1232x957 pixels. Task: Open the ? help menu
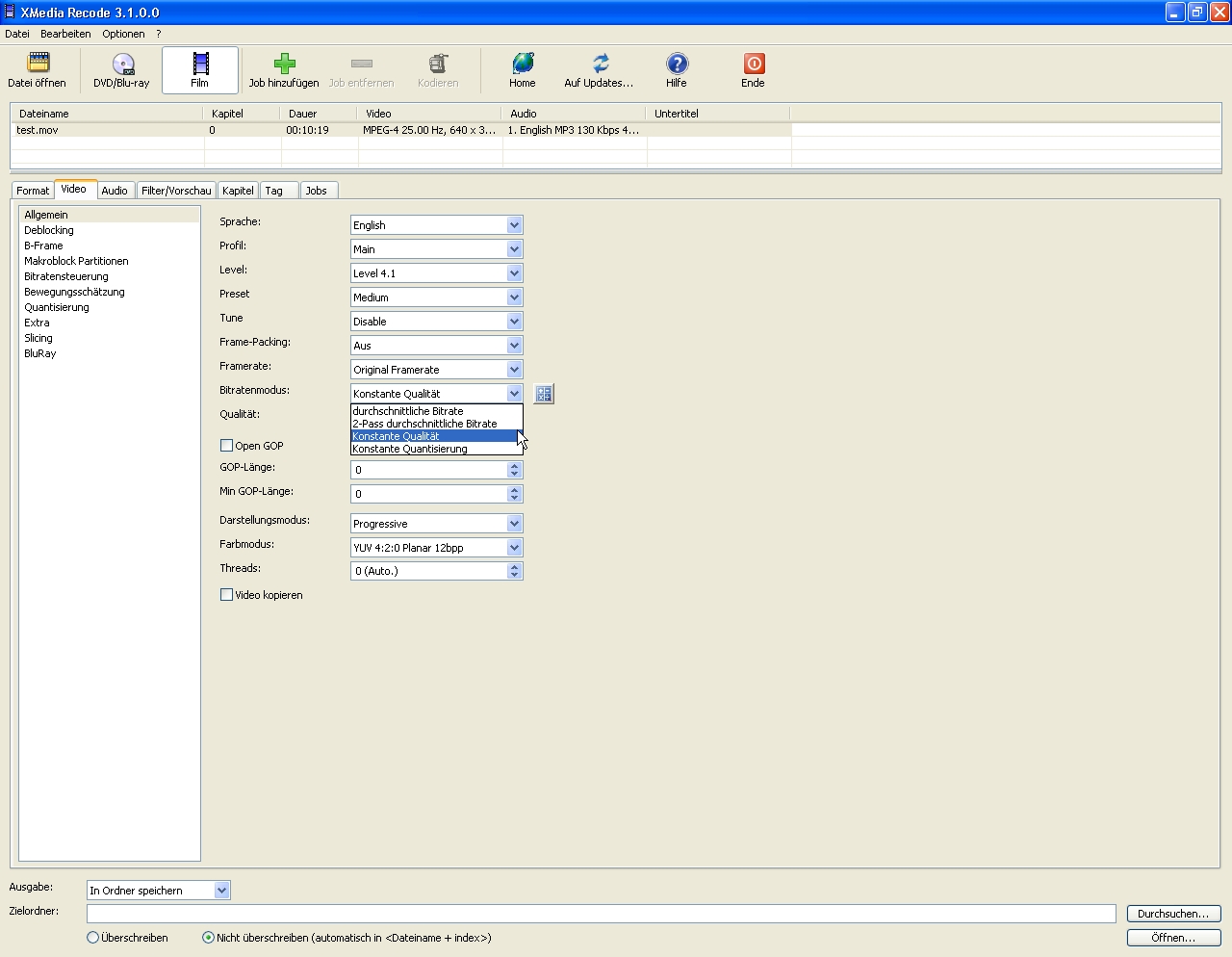(159, 34)
